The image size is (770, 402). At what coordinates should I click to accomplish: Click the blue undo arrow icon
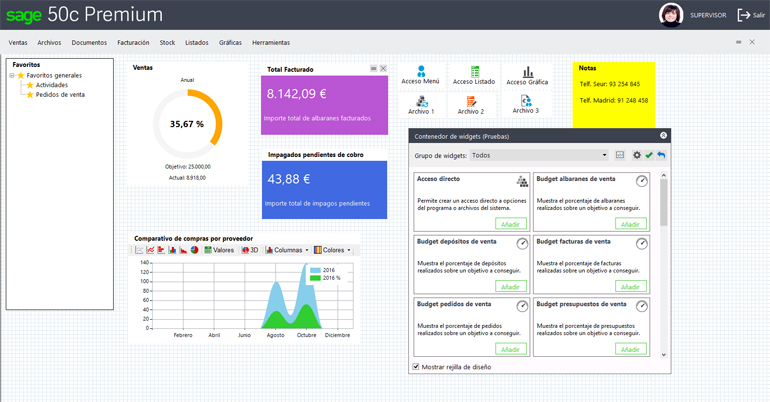point(661,156)
